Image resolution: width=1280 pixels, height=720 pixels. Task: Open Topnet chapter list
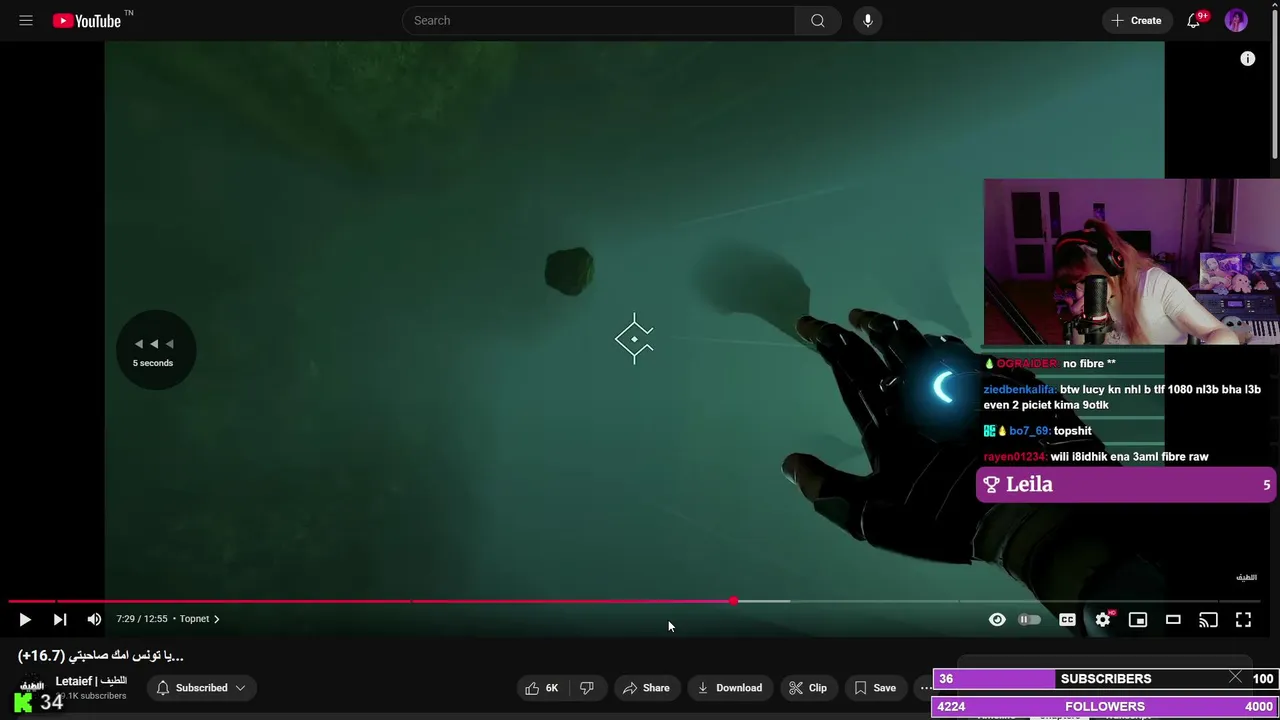(x=199, y=619)
